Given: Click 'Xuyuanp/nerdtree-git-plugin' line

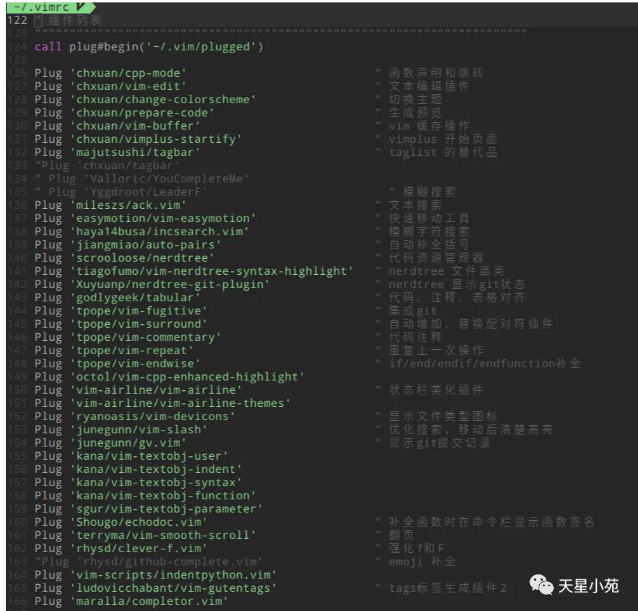Looking at the screenshot, I should (152, 284).
